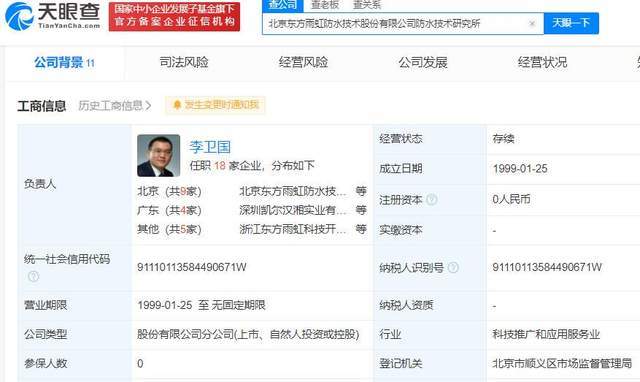Image resolution: width=640 pixels, height=382 pixels.
Task: Click the 行业 value 科技推广和应用服务业
Action: 546,334
